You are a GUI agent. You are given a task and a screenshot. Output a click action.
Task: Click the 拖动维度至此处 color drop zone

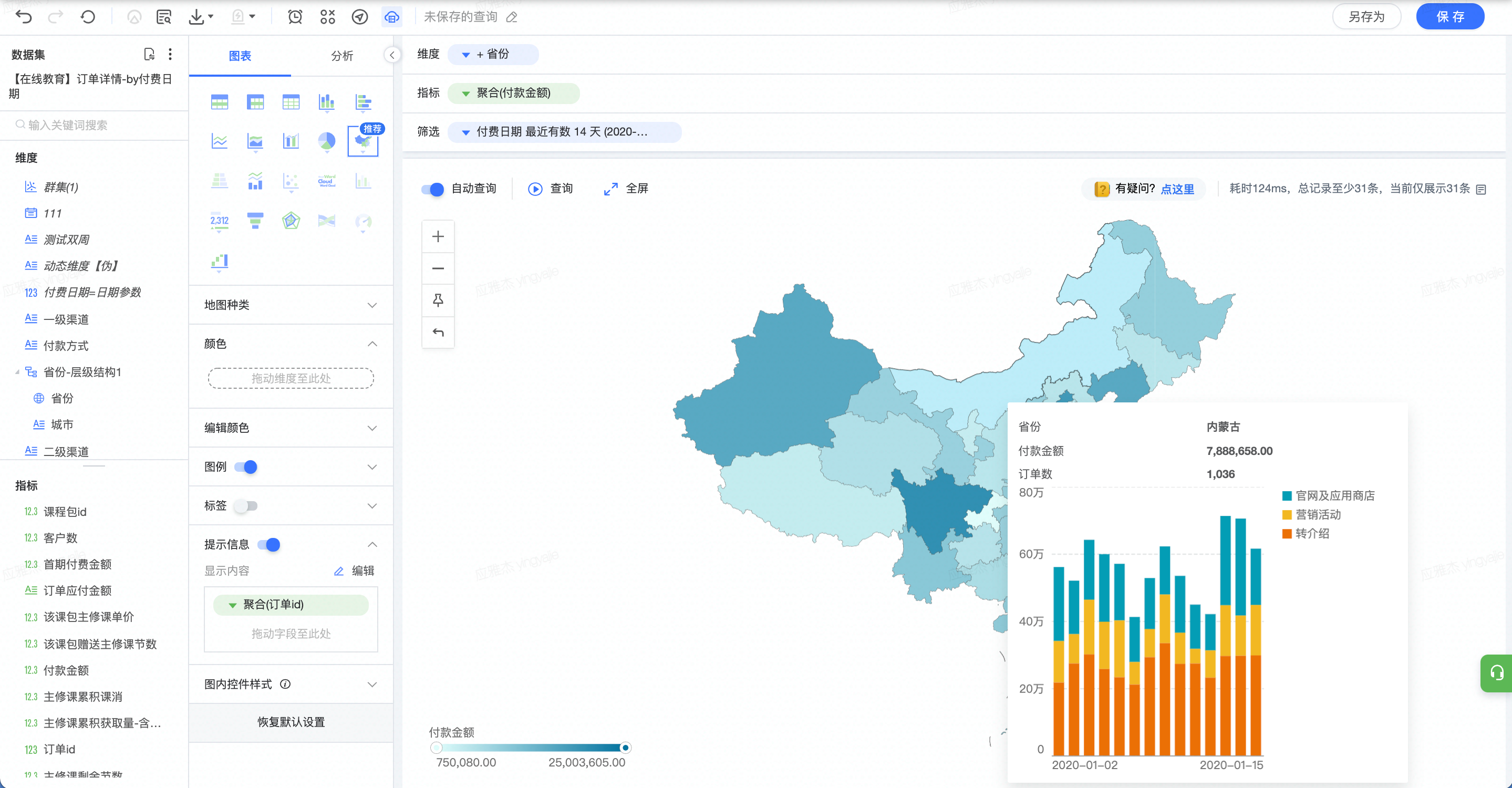291,378
